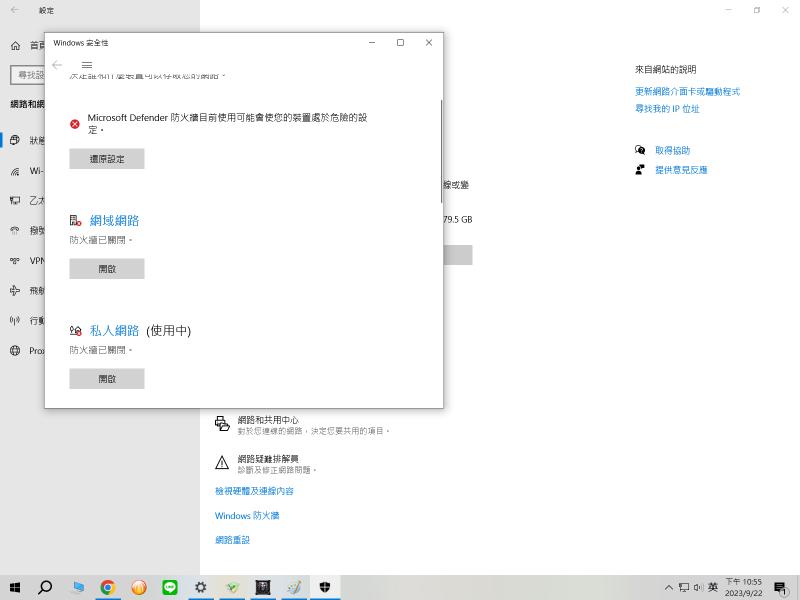Switch input language via 英 indicator
Viewport: 800px width, 600px height.
(713, 587)
